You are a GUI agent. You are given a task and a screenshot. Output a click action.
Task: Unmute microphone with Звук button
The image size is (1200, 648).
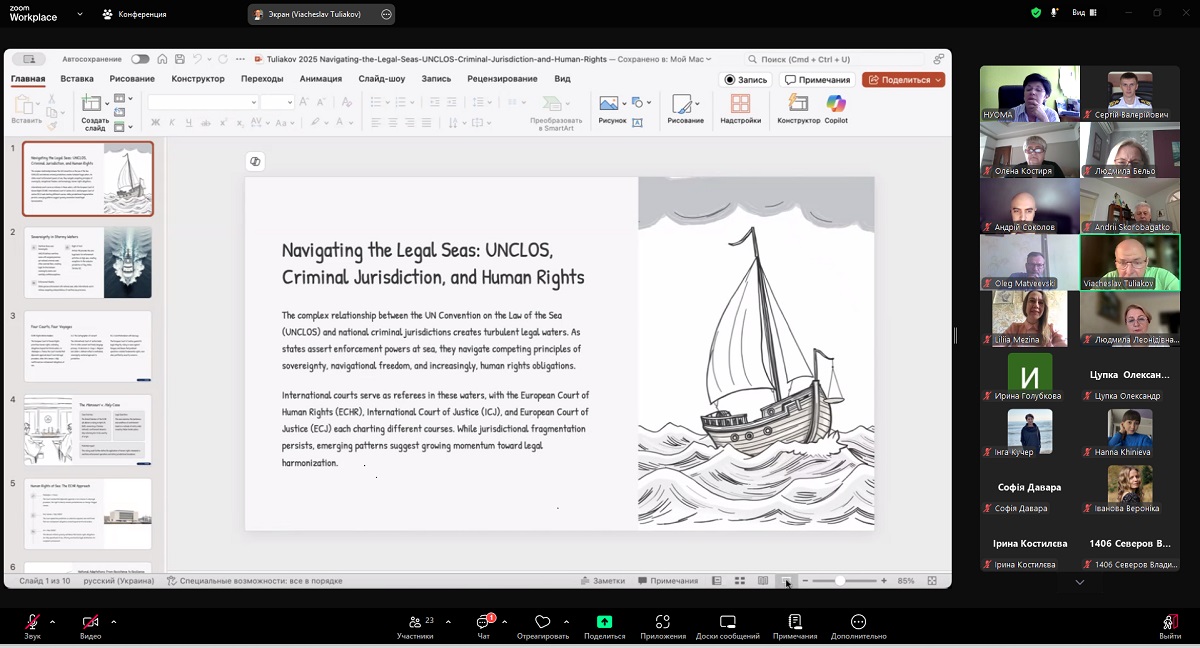[x=33, y=622]
